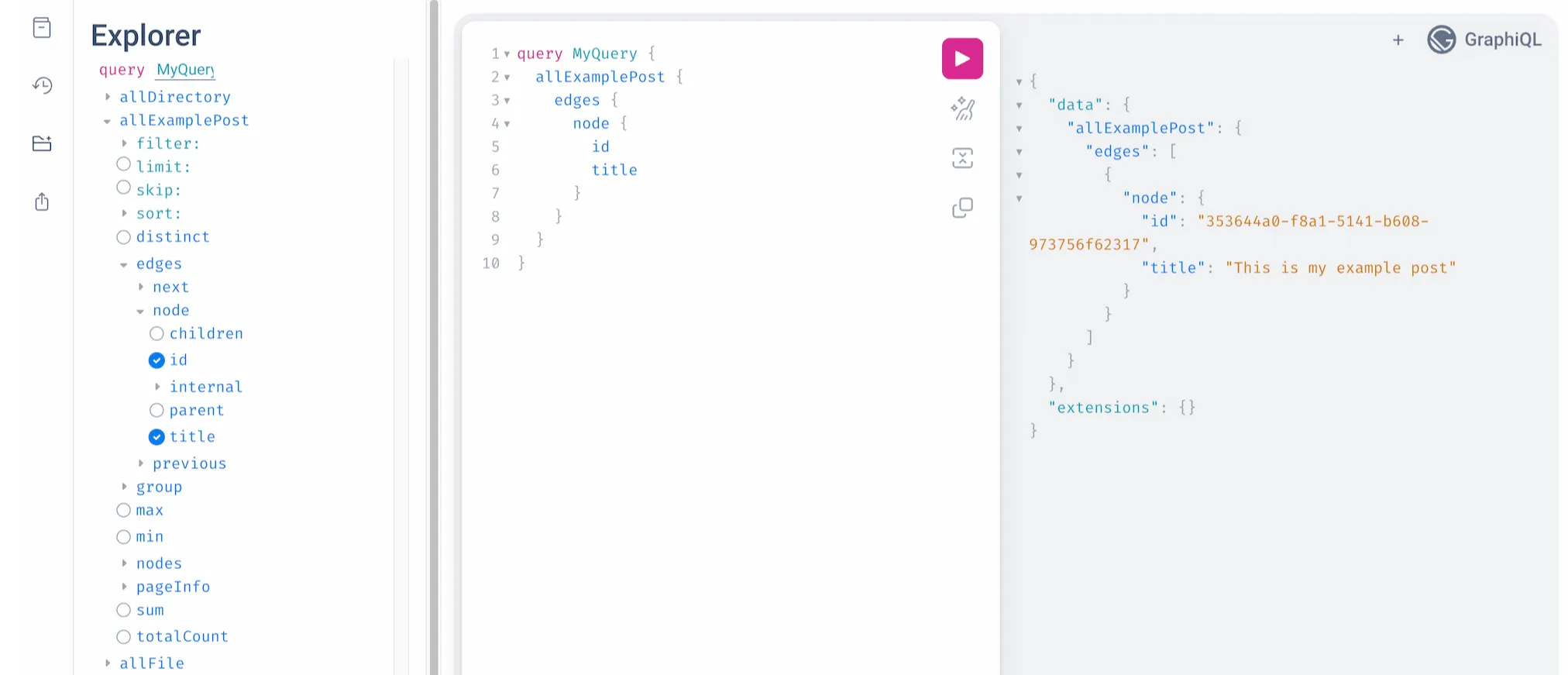The image size is (1568, 675).
Task: Check the parent field under node
Action: [x=156, y=410]
